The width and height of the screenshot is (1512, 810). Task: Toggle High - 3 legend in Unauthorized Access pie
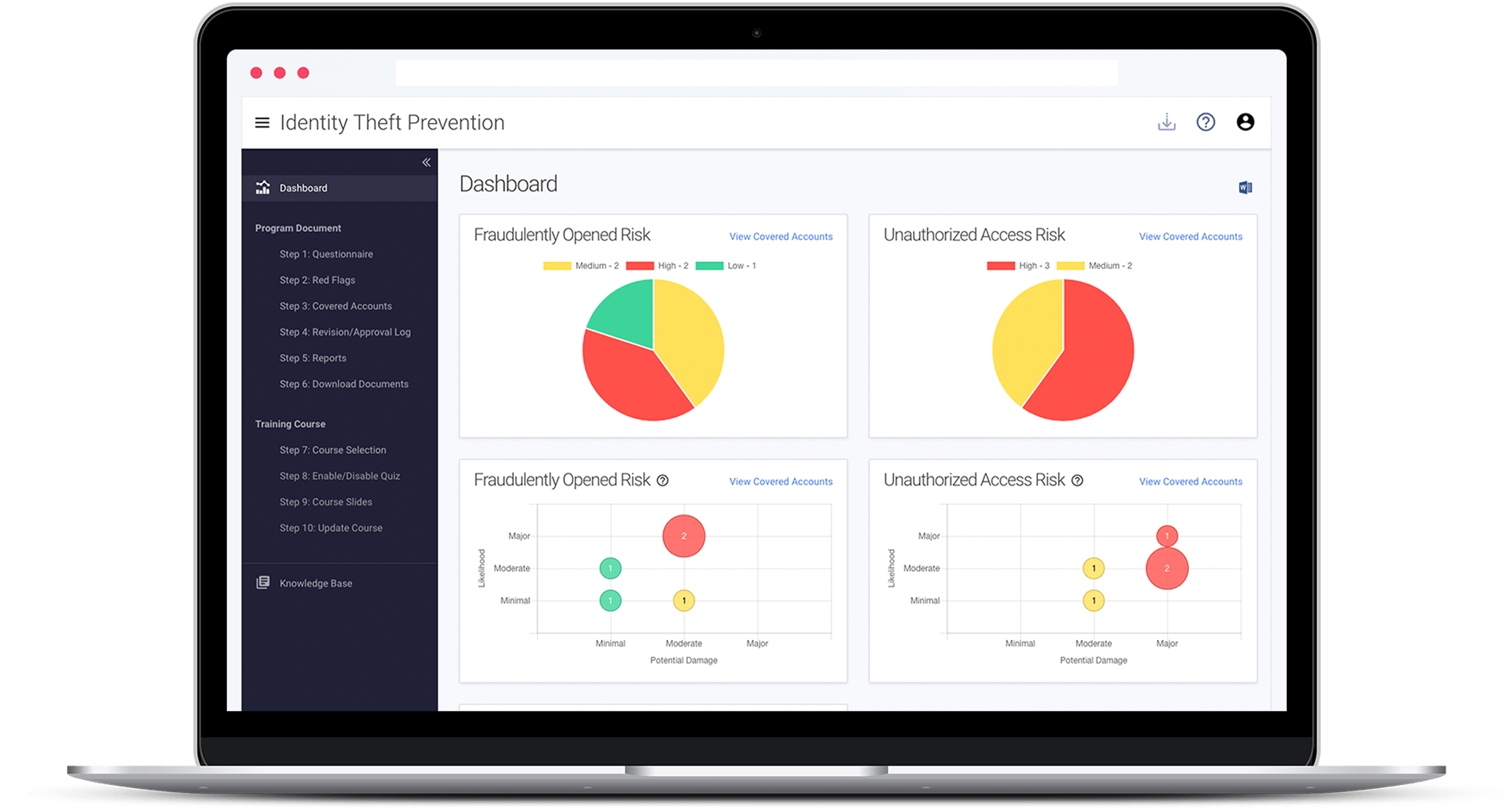point(1018,266)
